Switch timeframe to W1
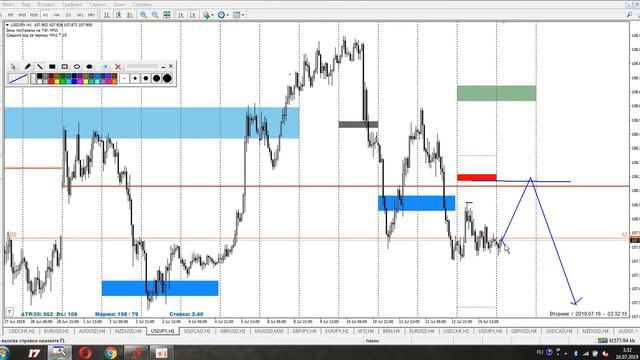The width and height of the screenshot is (640, 360). pyautogui.click(x=80, y=15)
